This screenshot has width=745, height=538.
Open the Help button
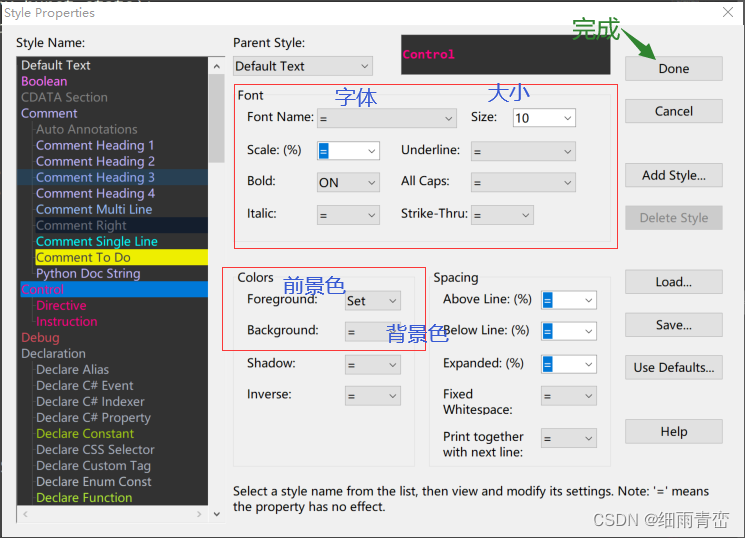coord(673,432)
